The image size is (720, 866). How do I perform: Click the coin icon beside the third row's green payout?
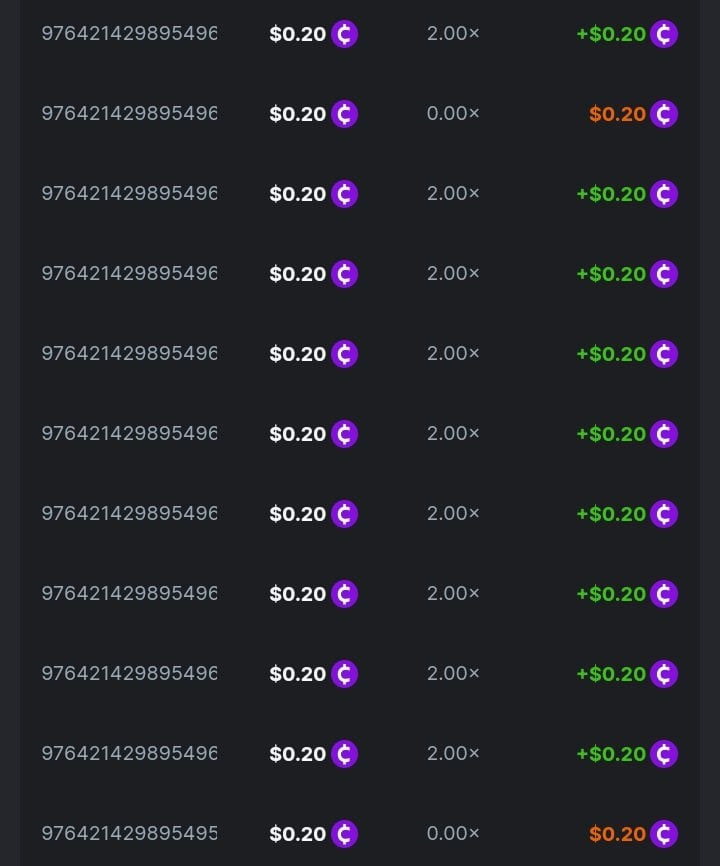[664, 194]
